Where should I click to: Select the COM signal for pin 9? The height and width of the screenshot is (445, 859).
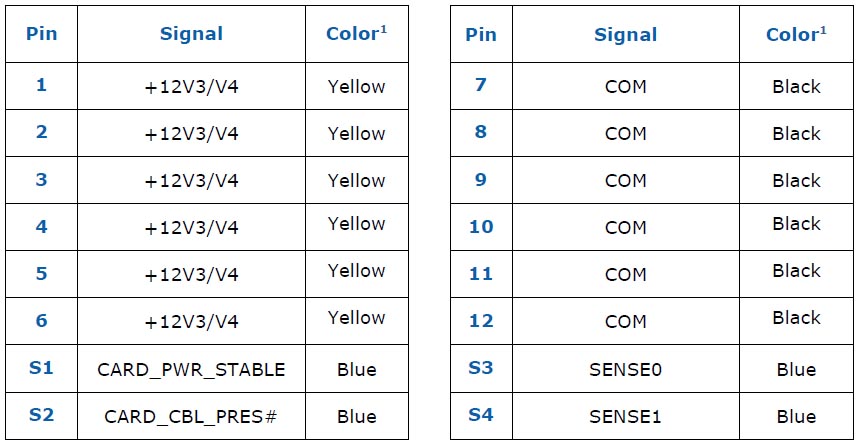(x=626, y=180)
